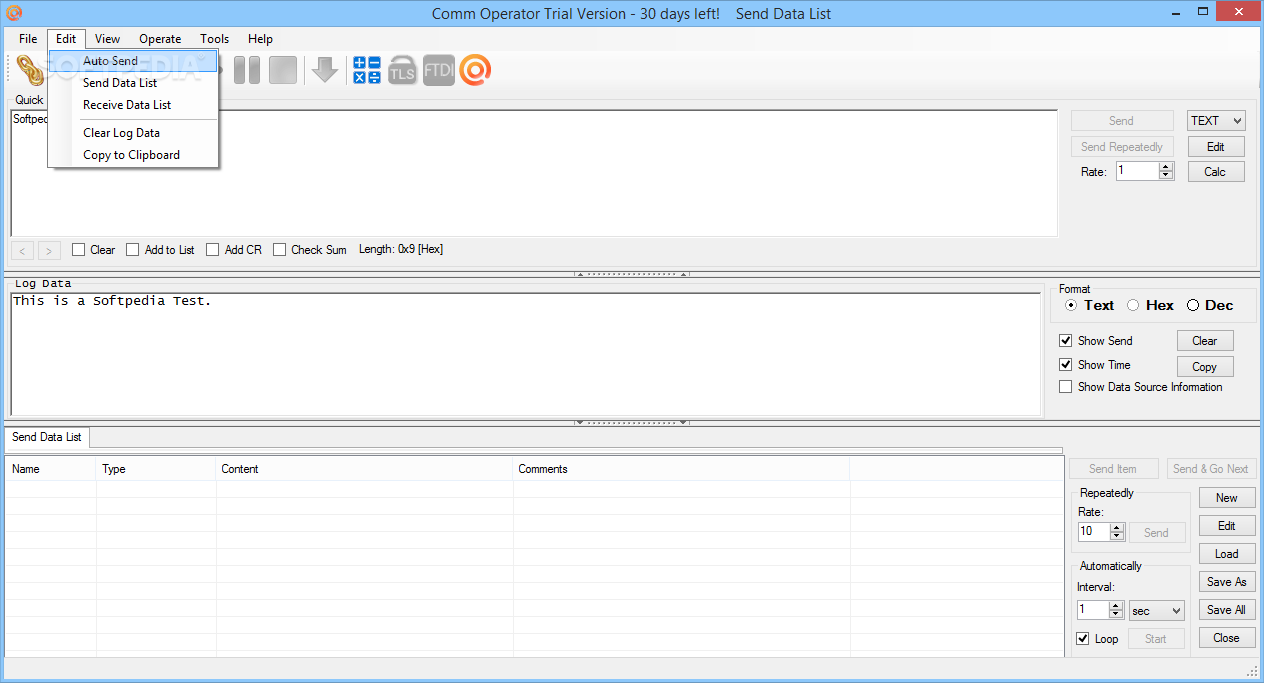This screenshot has height=683, width=1264.
Task: Click the Save All button
Action: point(1227,610)
